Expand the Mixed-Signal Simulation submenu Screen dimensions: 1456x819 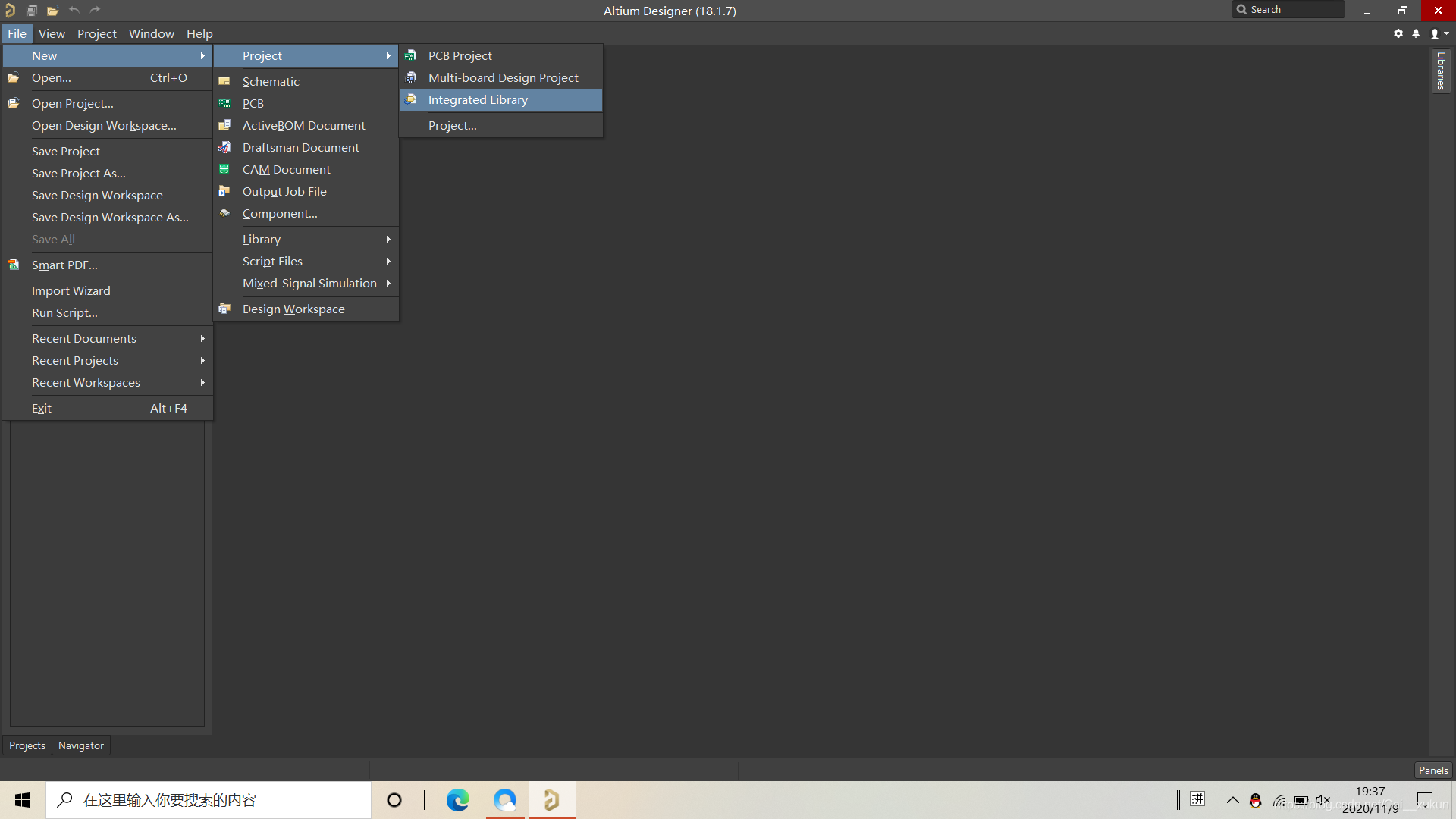(x=309, y=282)
